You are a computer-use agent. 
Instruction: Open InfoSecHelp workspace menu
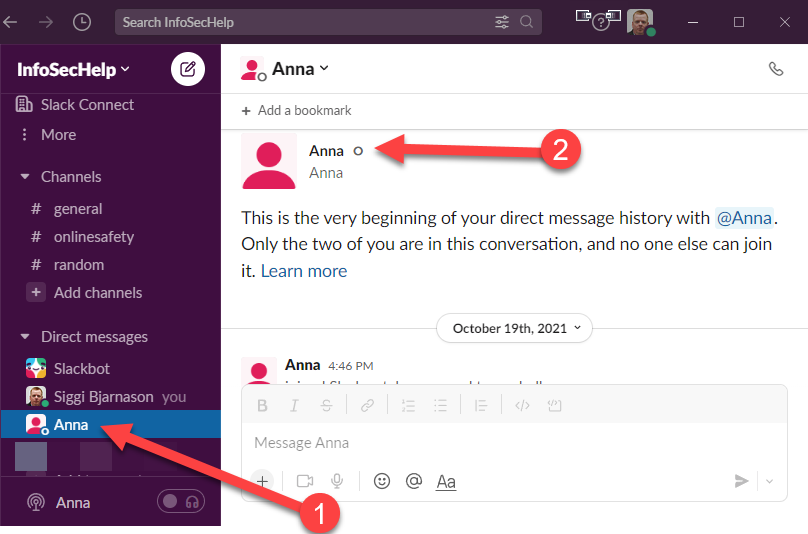(73, 70)
